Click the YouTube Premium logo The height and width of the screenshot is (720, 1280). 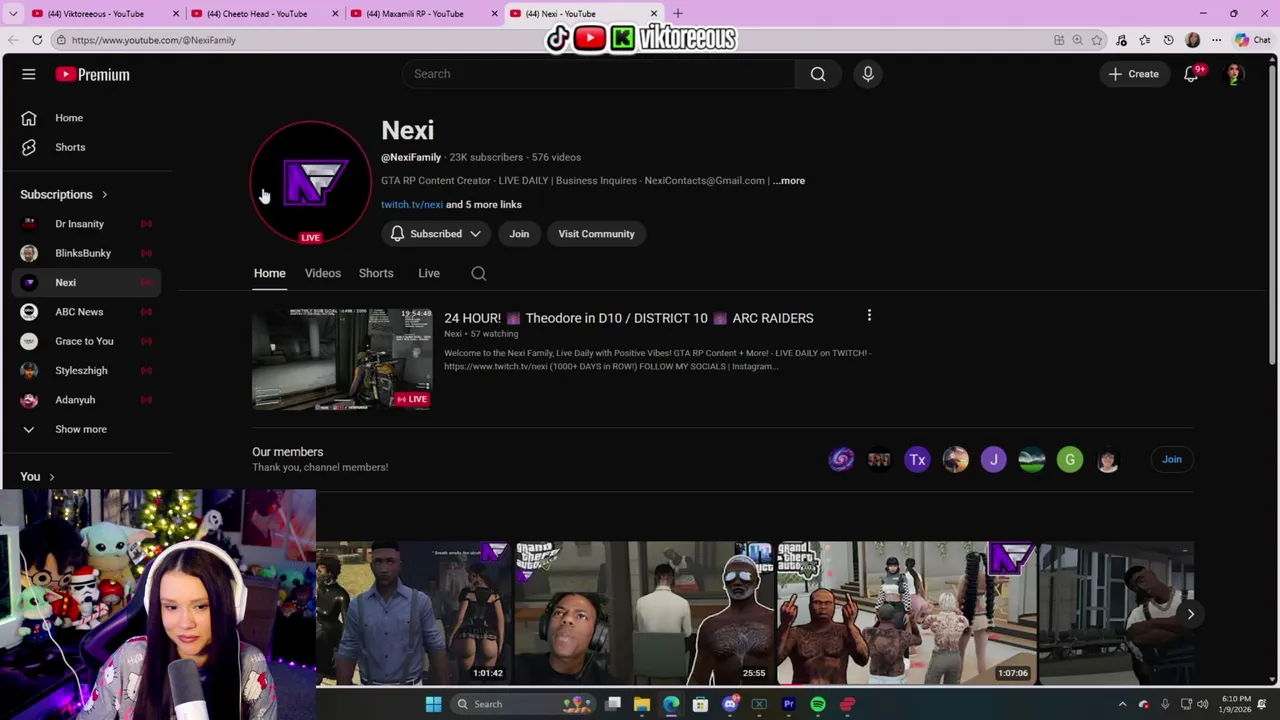pos(92,75)
